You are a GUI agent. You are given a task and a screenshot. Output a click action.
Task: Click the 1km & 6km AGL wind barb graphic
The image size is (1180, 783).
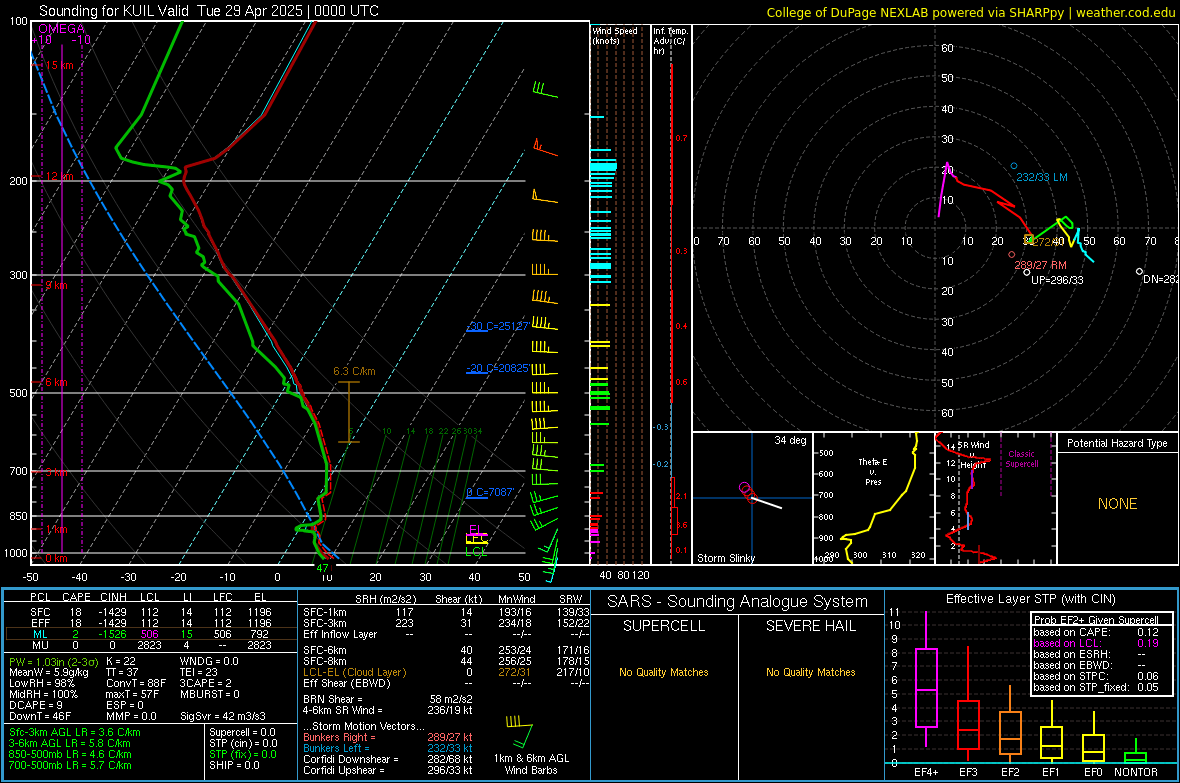click(519, 730)
